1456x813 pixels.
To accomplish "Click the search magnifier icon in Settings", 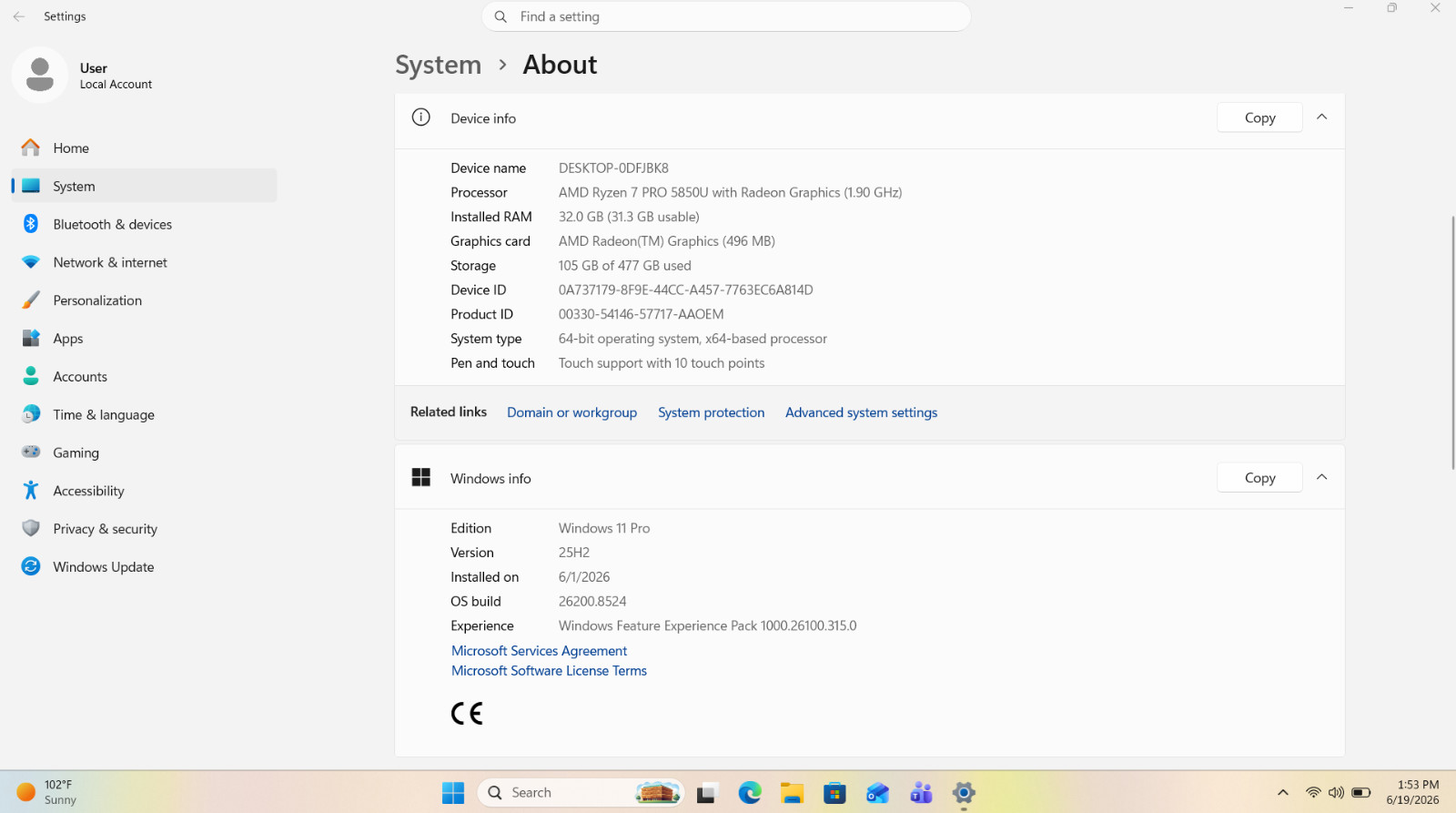I will 500,16.
